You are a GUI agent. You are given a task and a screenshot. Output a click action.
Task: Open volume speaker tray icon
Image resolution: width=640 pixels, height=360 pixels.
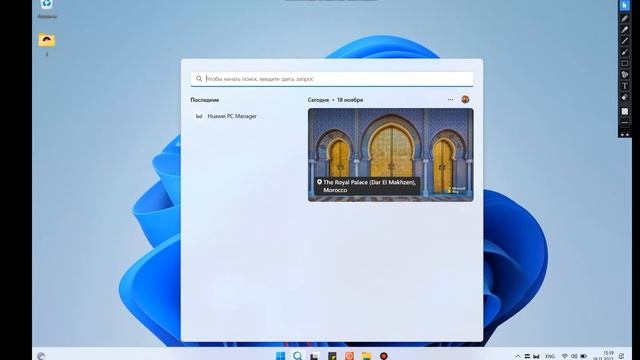574,356
